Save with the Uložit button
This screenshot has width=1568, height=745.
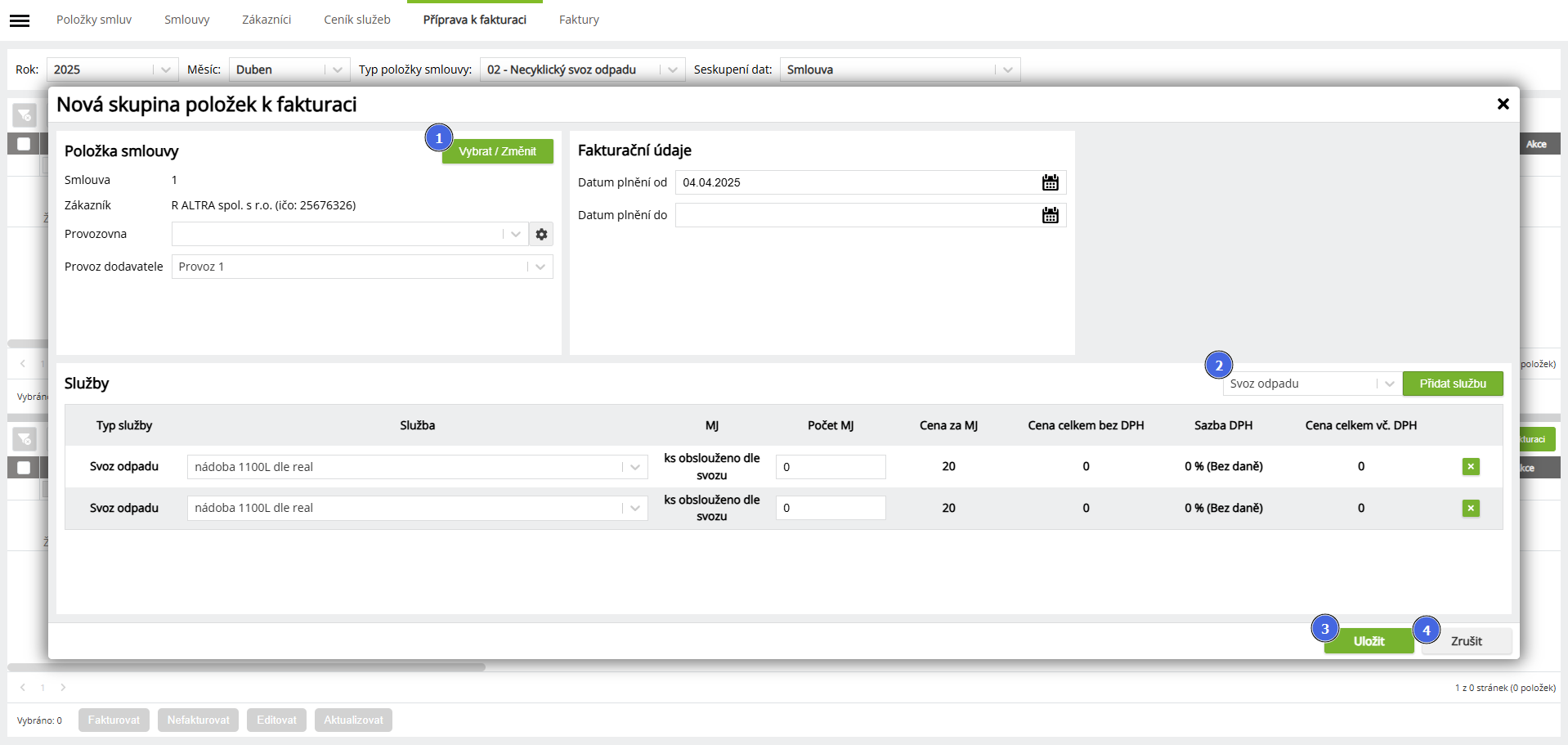[x=1369, y=641]
